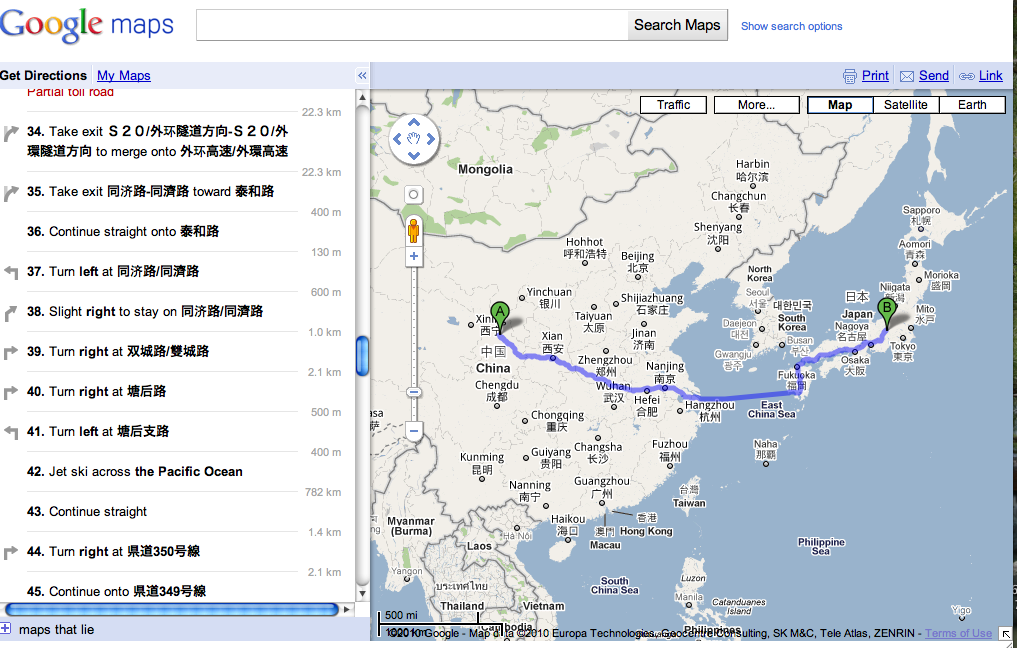The height and width of the screenshot is (648, 1017).
Task: Click the 782 km distance label
Action: coord(323,492)
